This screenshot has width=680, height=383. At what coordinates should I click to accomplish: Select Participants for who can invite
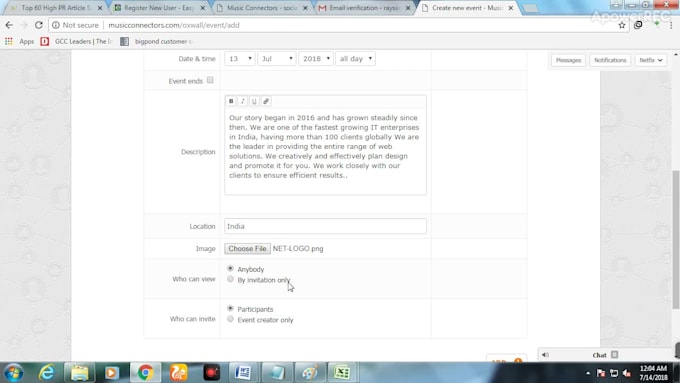click(230, 308)
